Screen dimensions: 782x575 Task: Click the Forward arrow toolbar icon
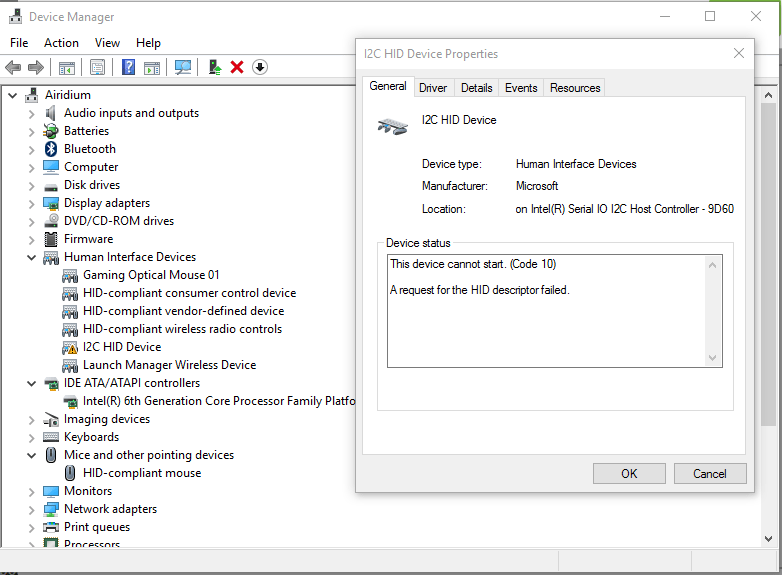pyautogui.click(x=35, y=67)
